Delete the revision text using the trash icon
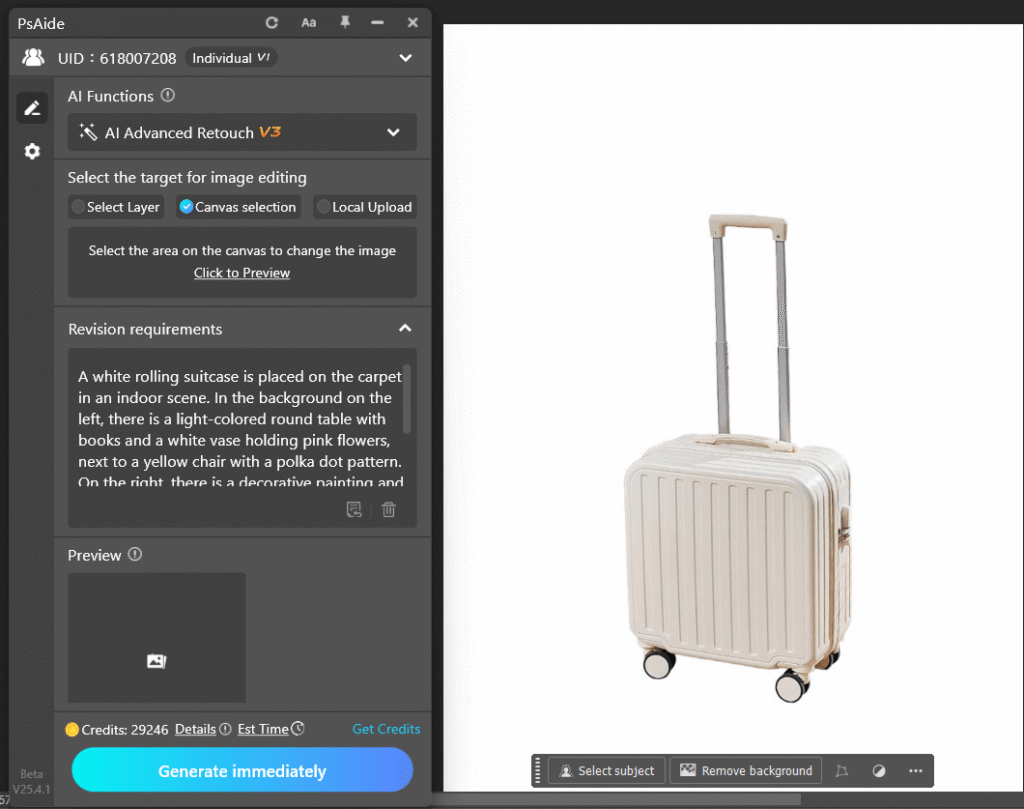Screen dimensions: 1024x809 point(389,510)
